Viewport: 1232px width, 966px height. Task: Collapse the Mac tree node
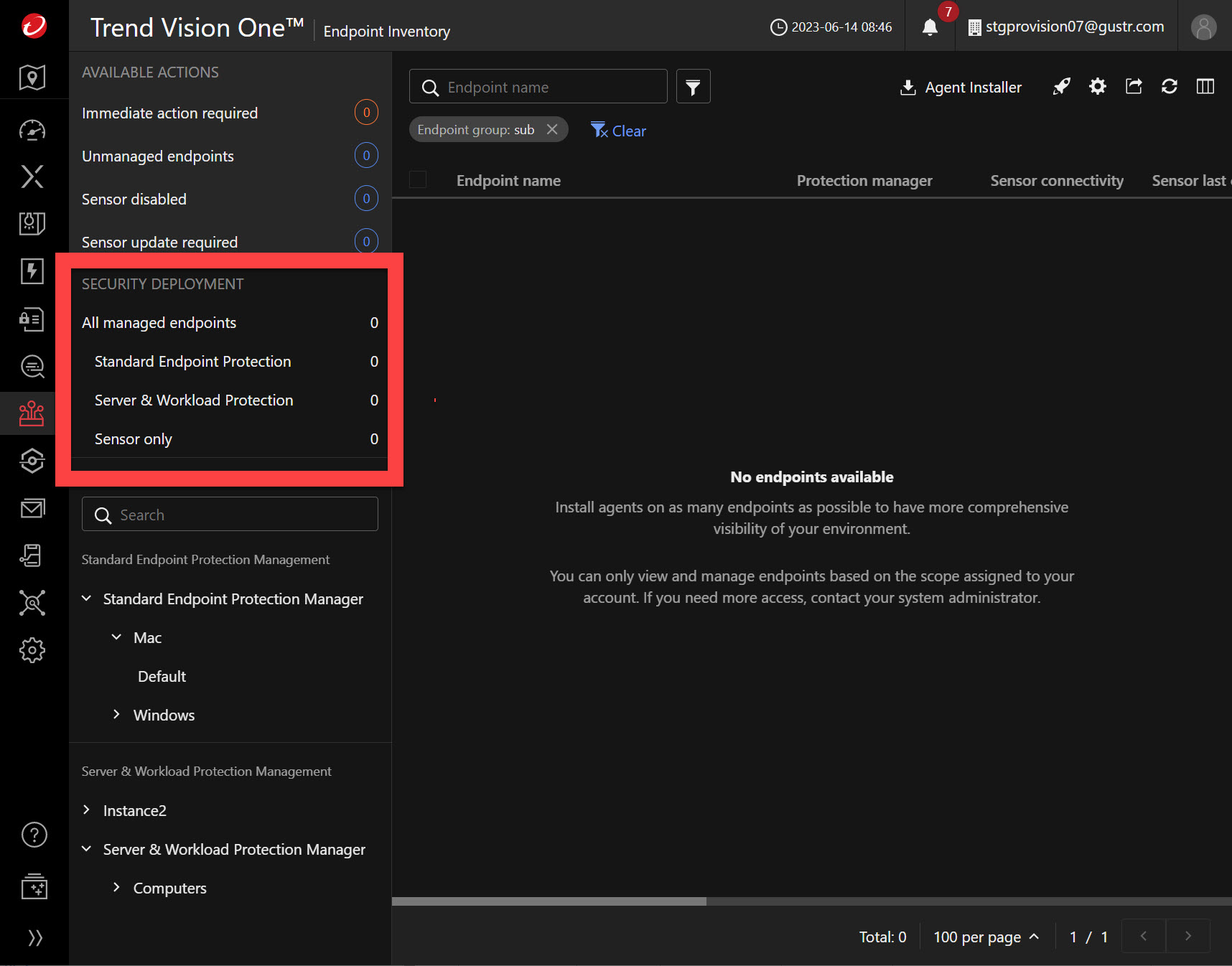point(116,637)
